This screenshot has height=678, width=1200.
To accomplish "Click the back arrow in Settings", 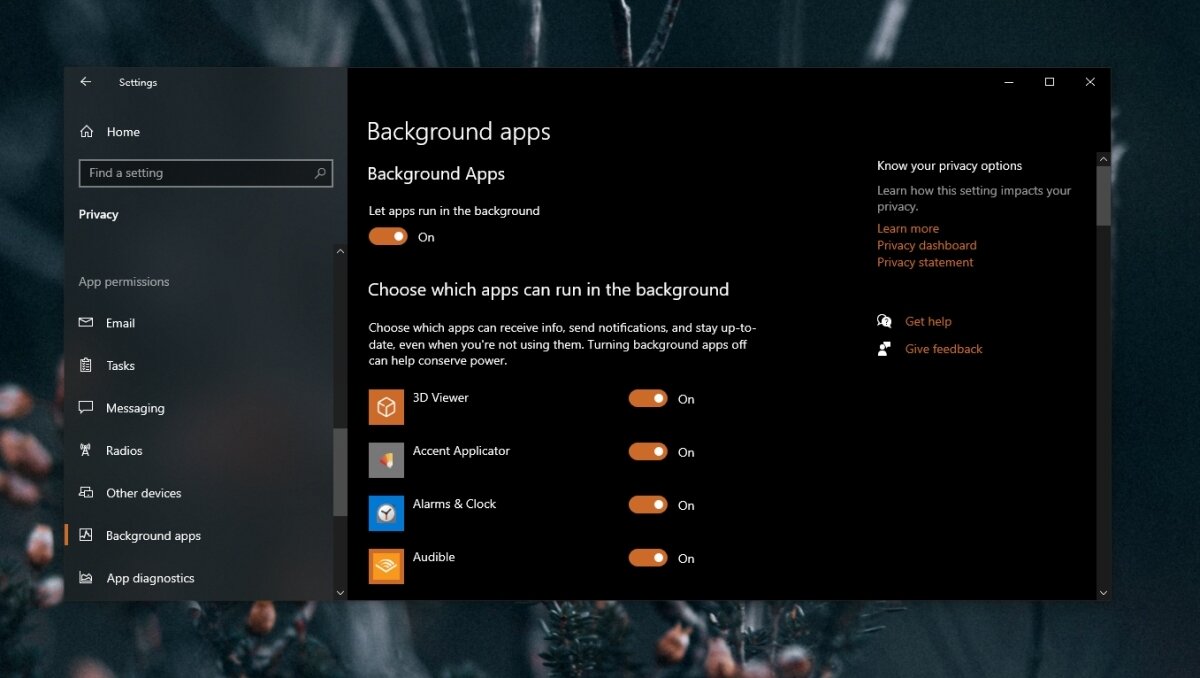I will click(86, 82).
